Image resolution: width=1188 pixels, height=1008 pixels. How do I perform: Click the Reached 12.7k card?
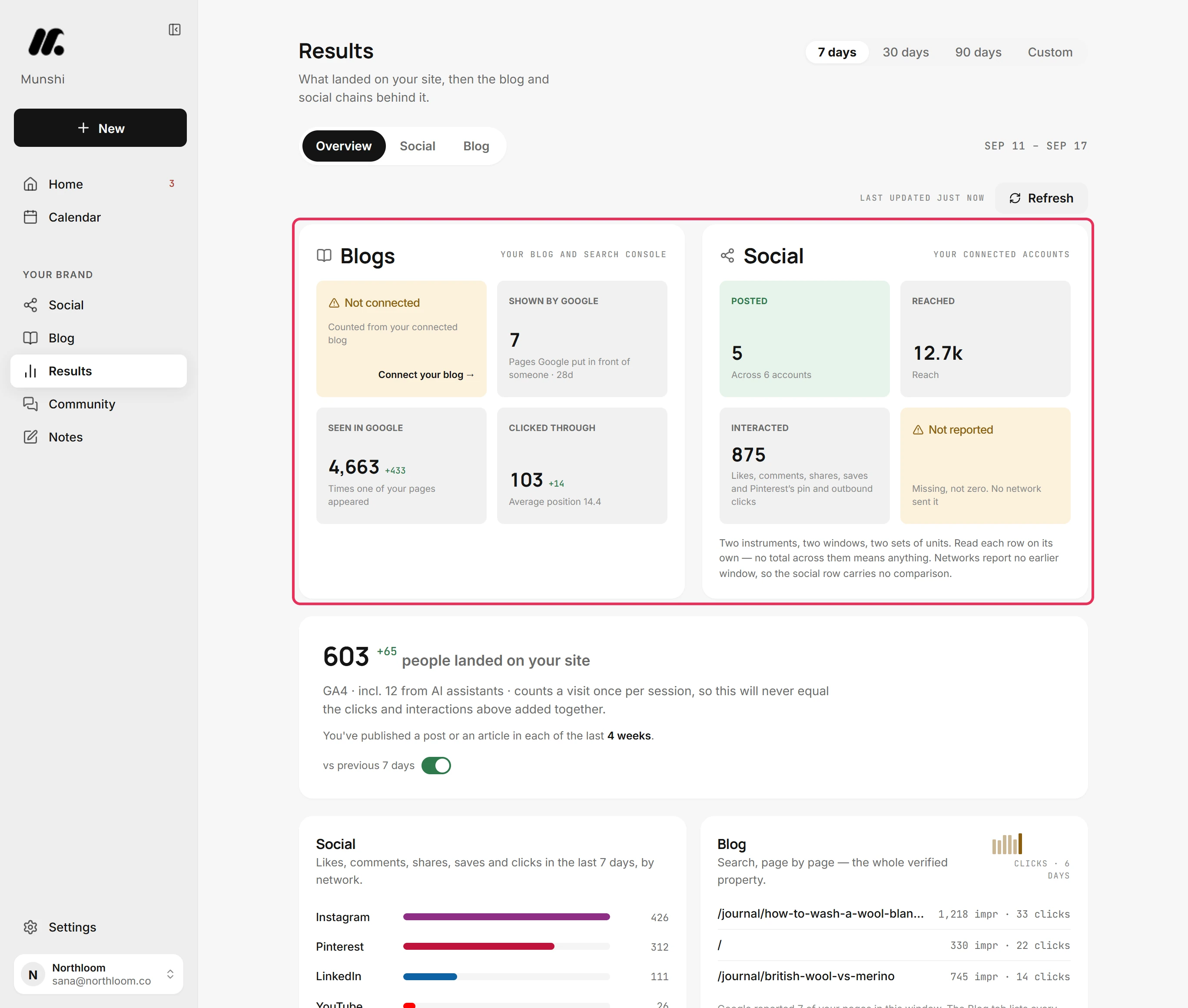[x=985, y=339]
